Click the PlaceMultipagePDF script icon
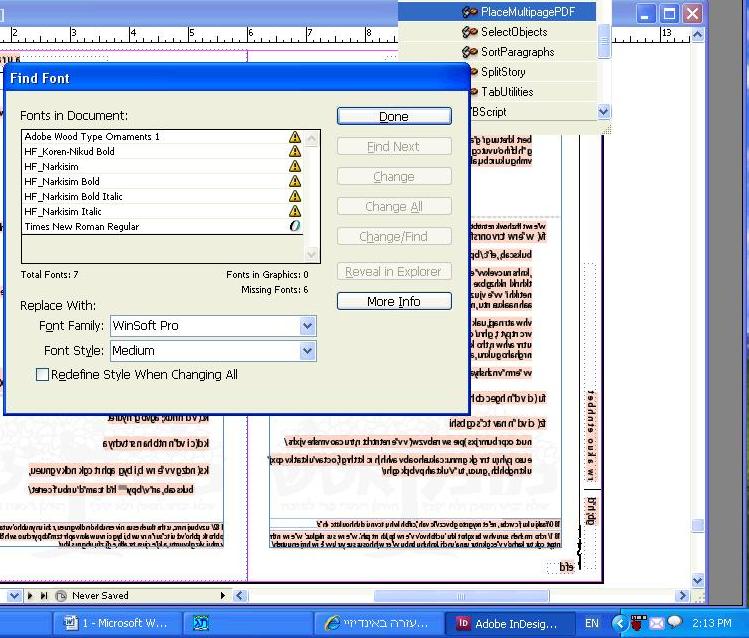 point(470,12)
